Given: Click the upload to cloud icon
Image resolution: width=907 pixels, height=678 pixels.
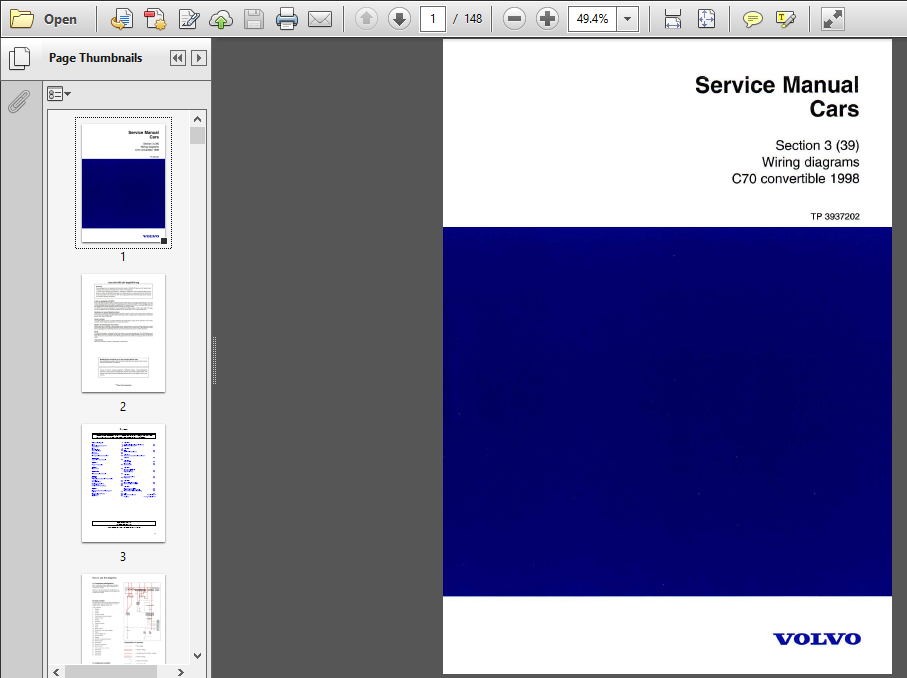Looking at the screenshot, I should tap(221, 20).
